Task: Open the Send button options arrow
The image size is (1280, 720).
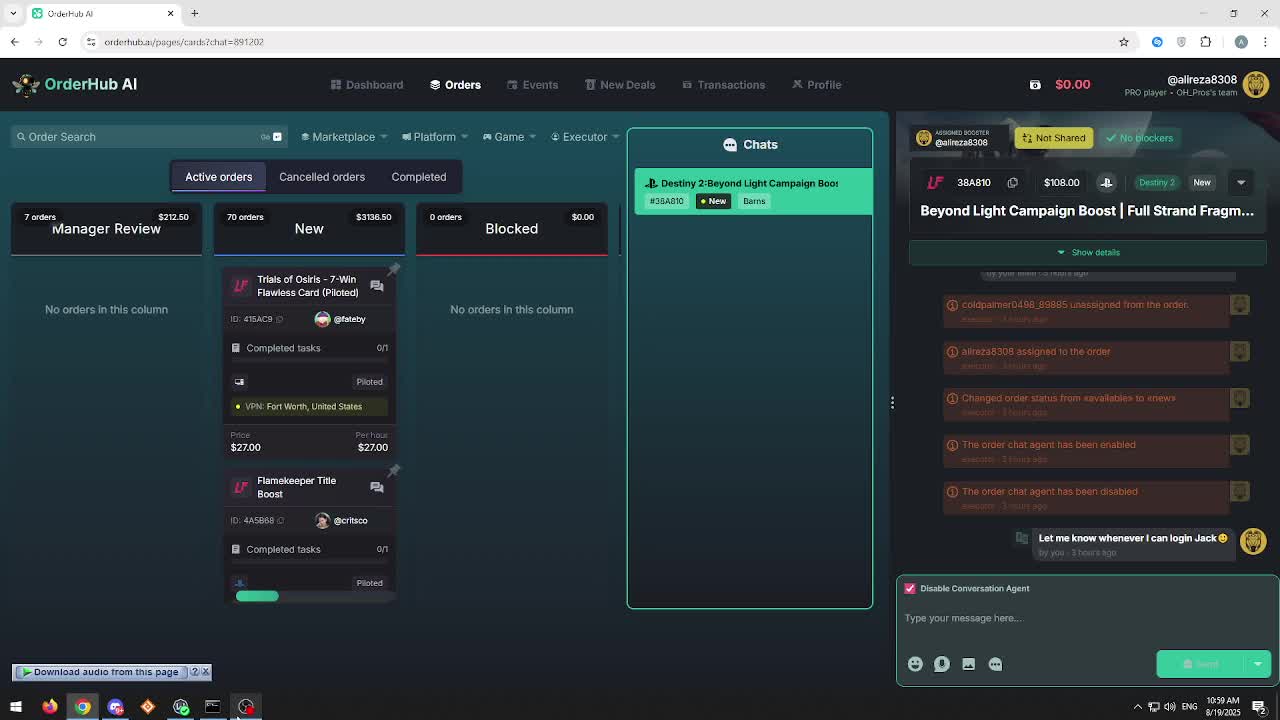Action: [x=1258, y=664]
